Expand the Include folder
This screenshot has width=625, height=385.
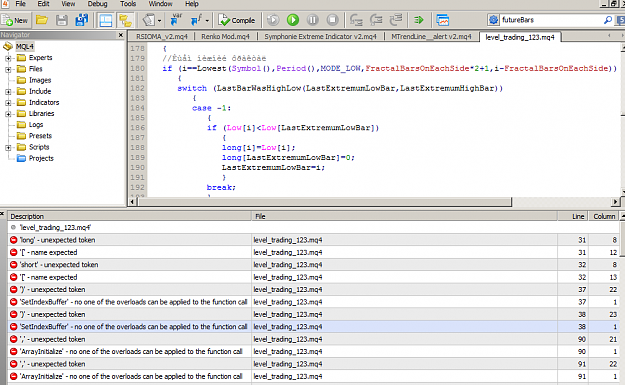pos(8,92)
